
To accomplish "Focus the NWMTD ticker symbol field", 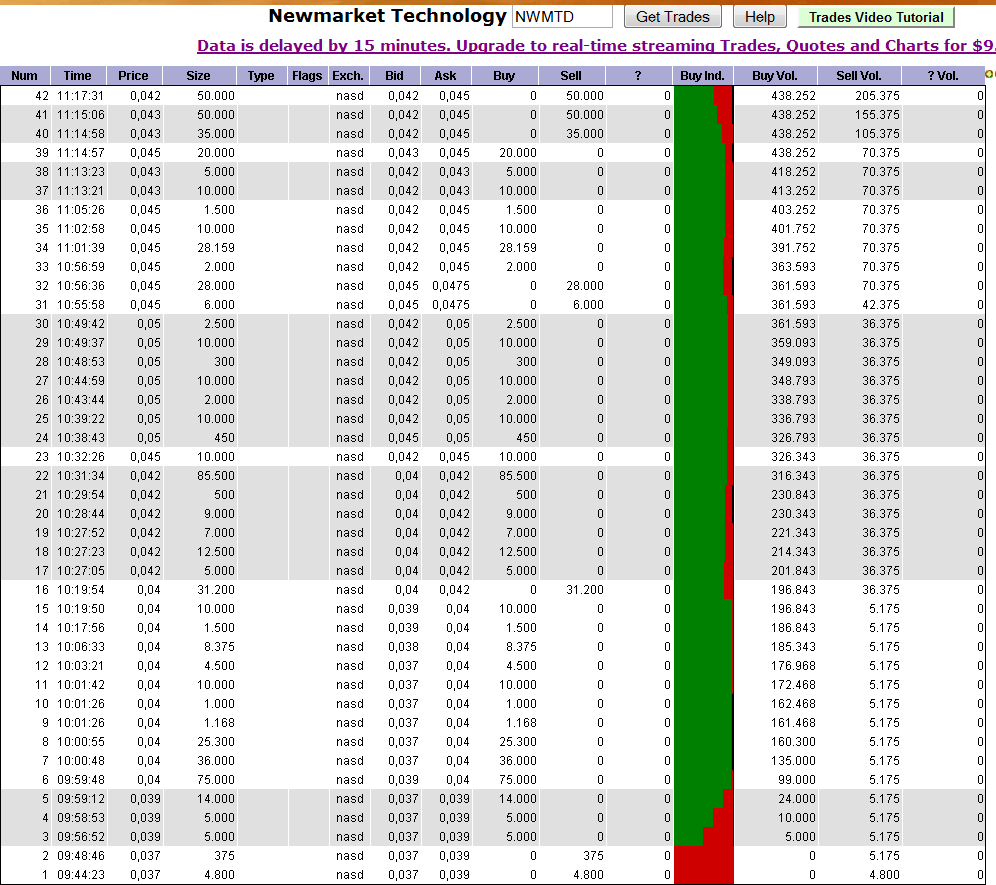I will click(562, 17).
